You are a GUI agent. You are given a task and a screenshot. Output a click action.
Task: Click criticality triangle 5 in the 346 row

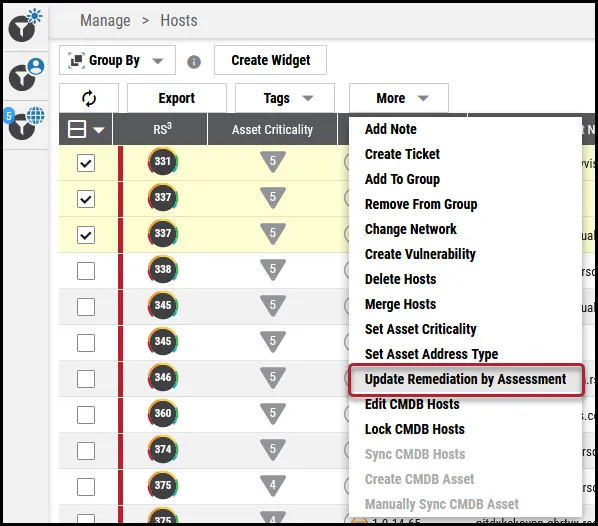click(x=273, y=378)
